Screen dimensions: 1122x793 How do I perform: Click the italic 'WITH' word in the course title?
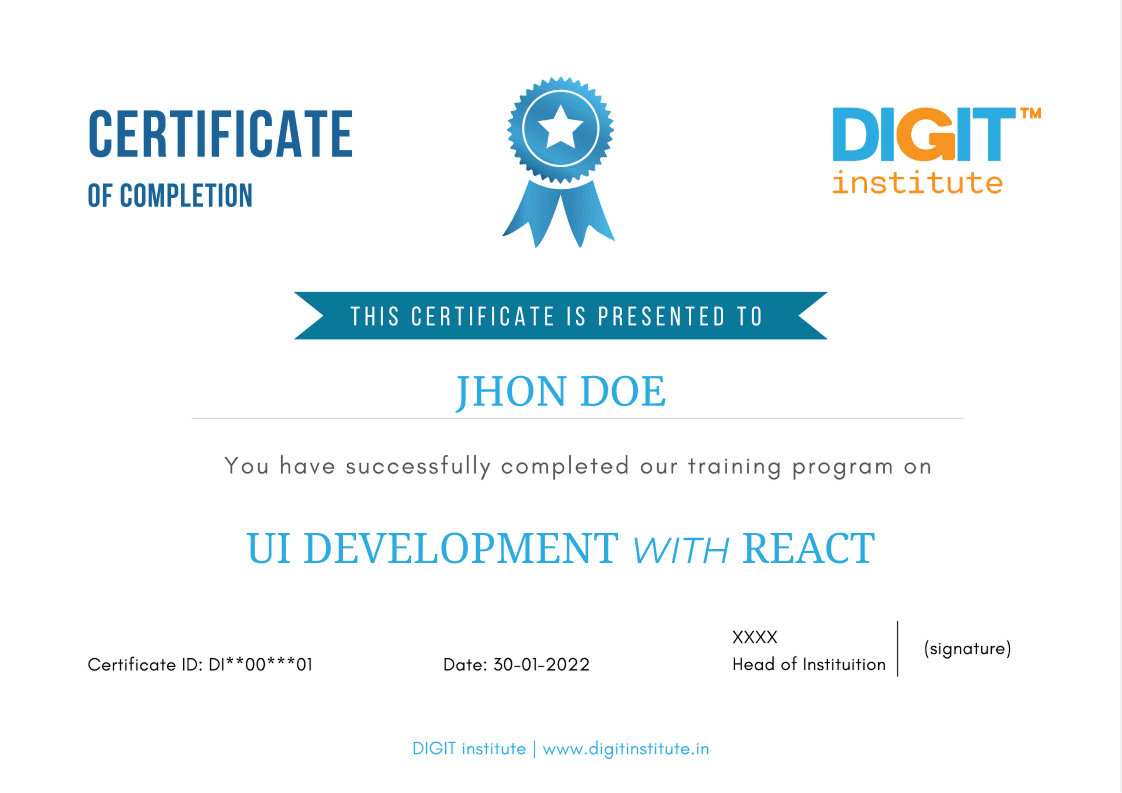pyautogui.click(x=681, y=550)
